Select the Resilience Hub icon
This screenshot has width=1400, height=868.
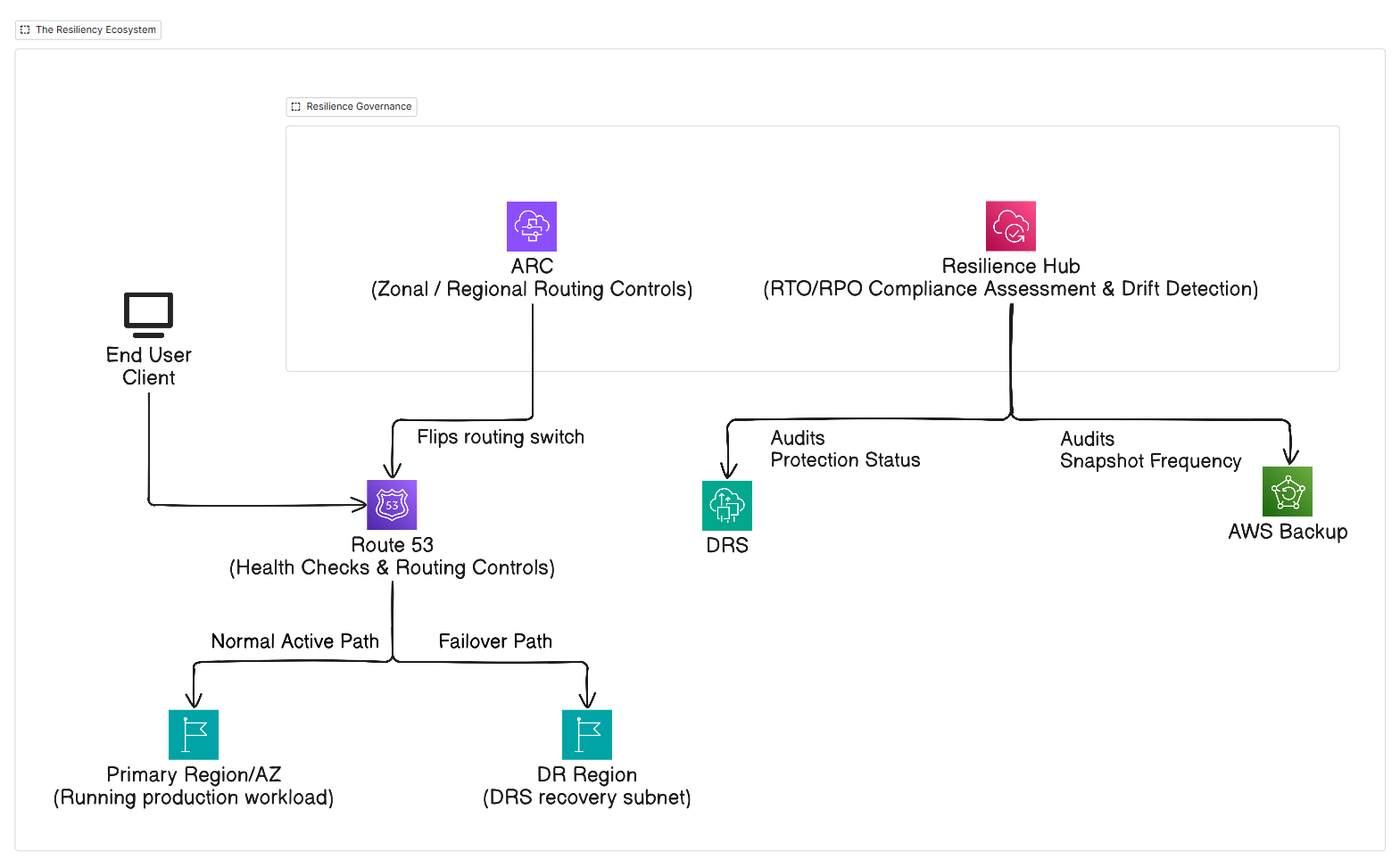(1011, 226)
